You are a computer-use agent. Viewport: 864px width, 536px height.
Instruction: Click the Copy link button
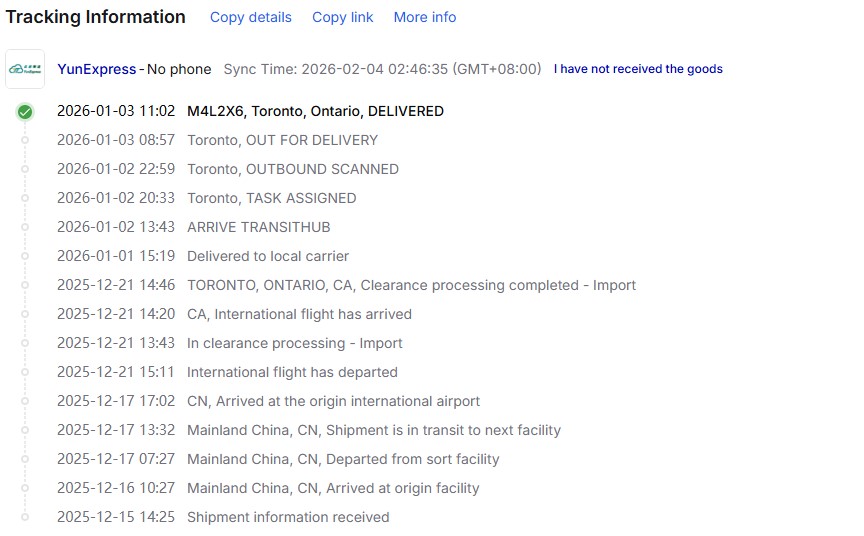[x=343, y=17]
